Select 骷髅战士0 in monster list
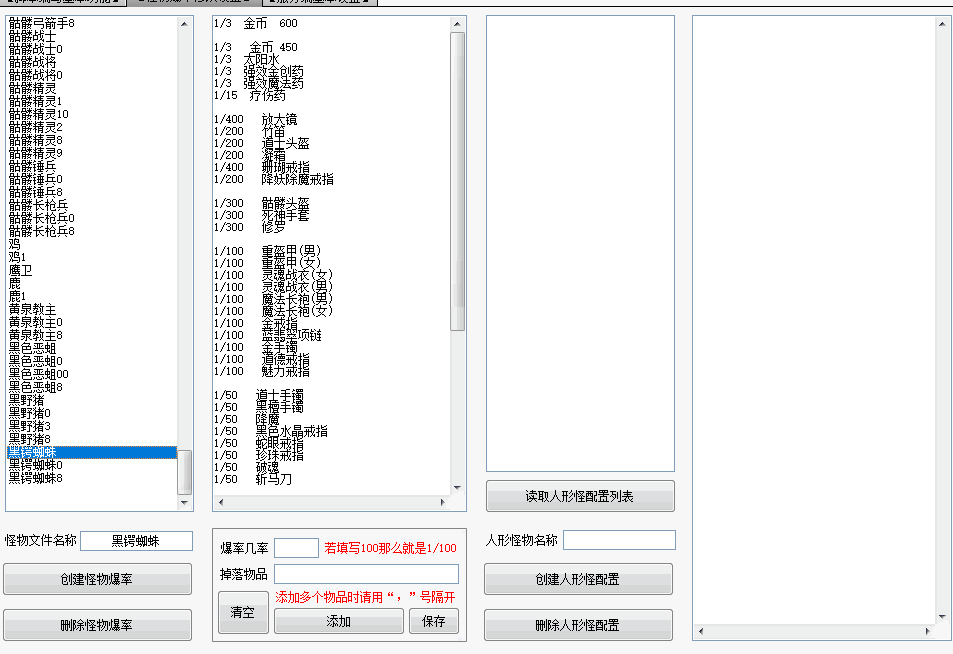The width and height of the screenshot is (953, 654). (35, 49)
